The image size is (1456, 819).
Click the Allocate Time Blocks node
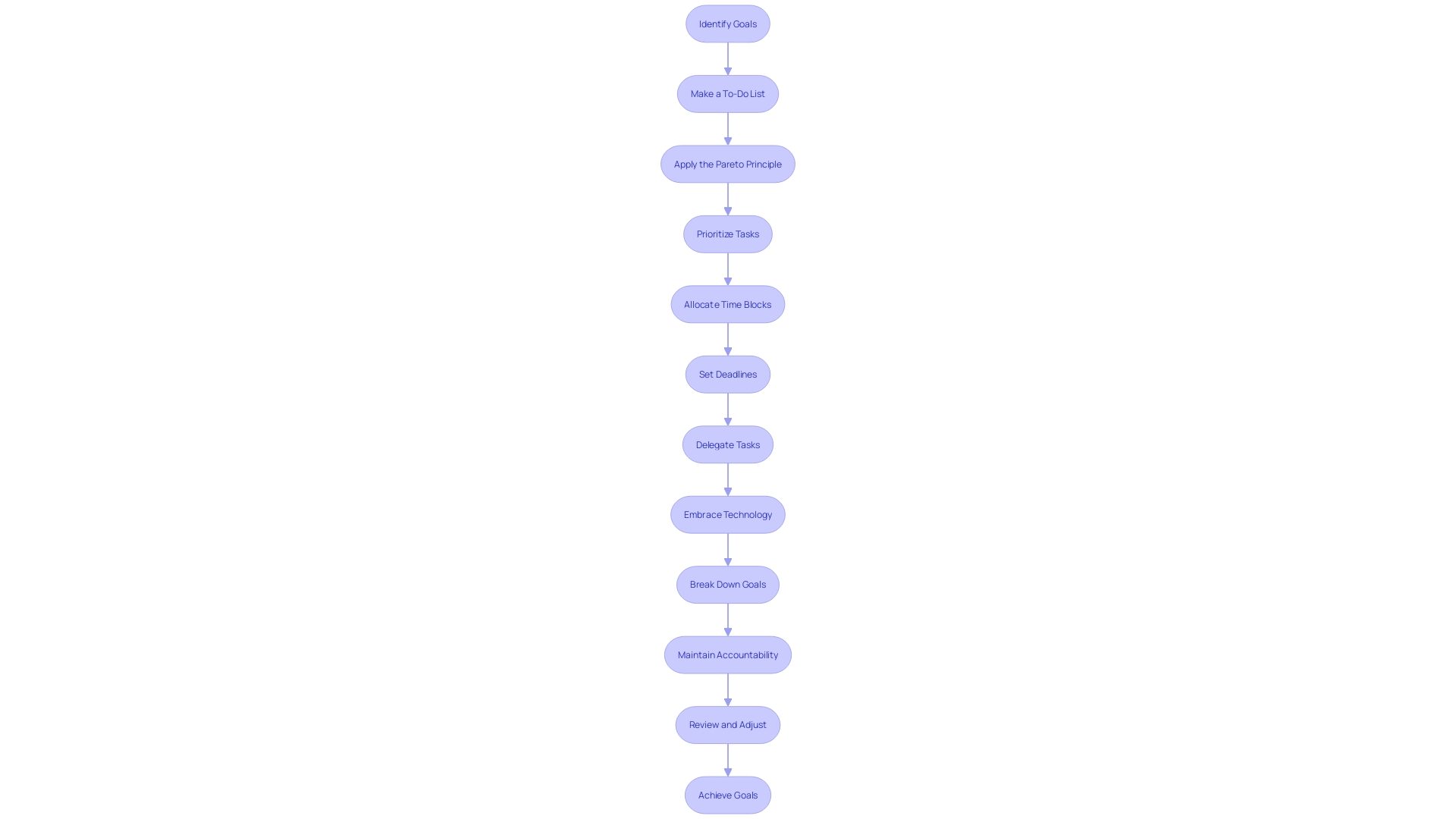pyautogui.click(x=727, y=303)
